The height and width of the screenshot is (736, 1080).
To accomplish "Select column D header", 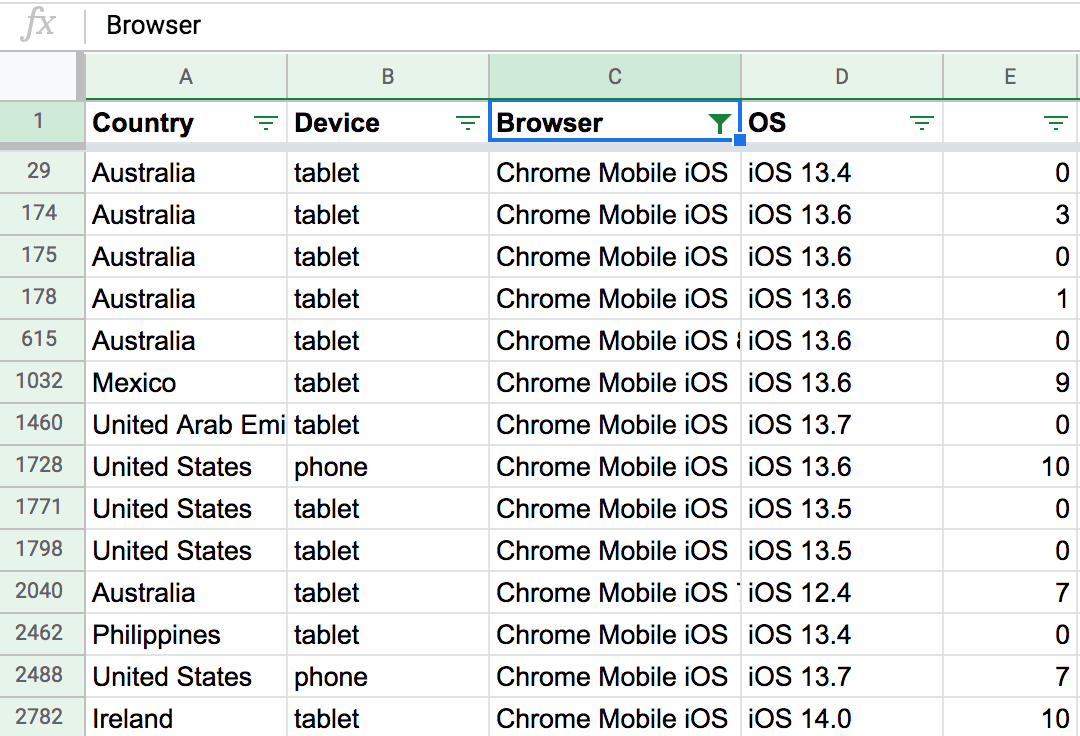I will click(842, 77).
